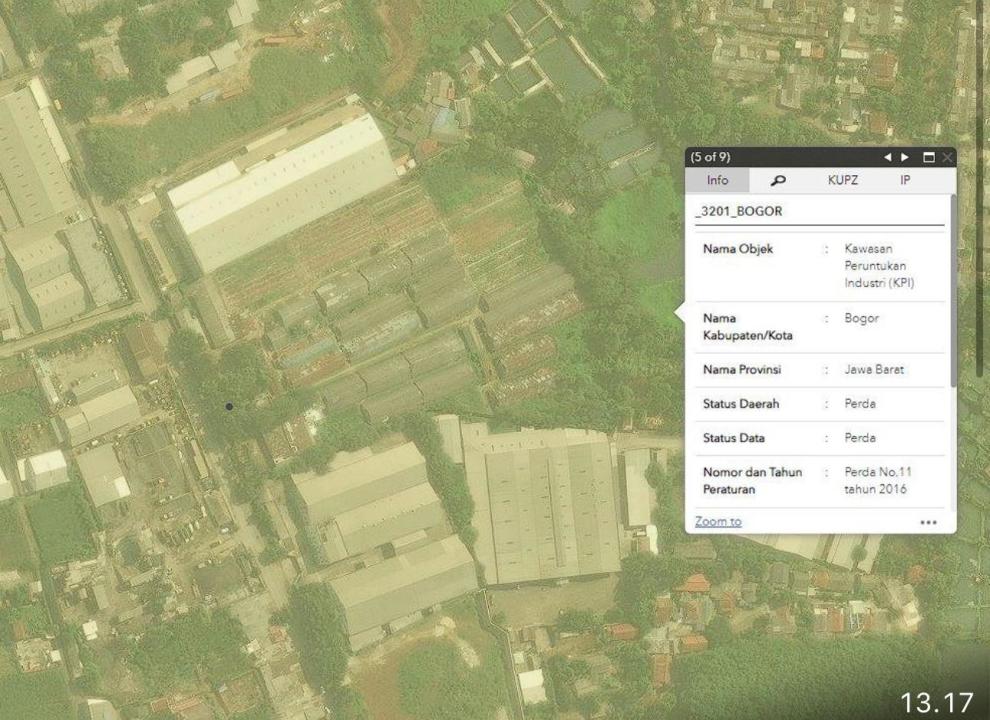Click the Nama Provinsi row

click(x=820, y=370)
